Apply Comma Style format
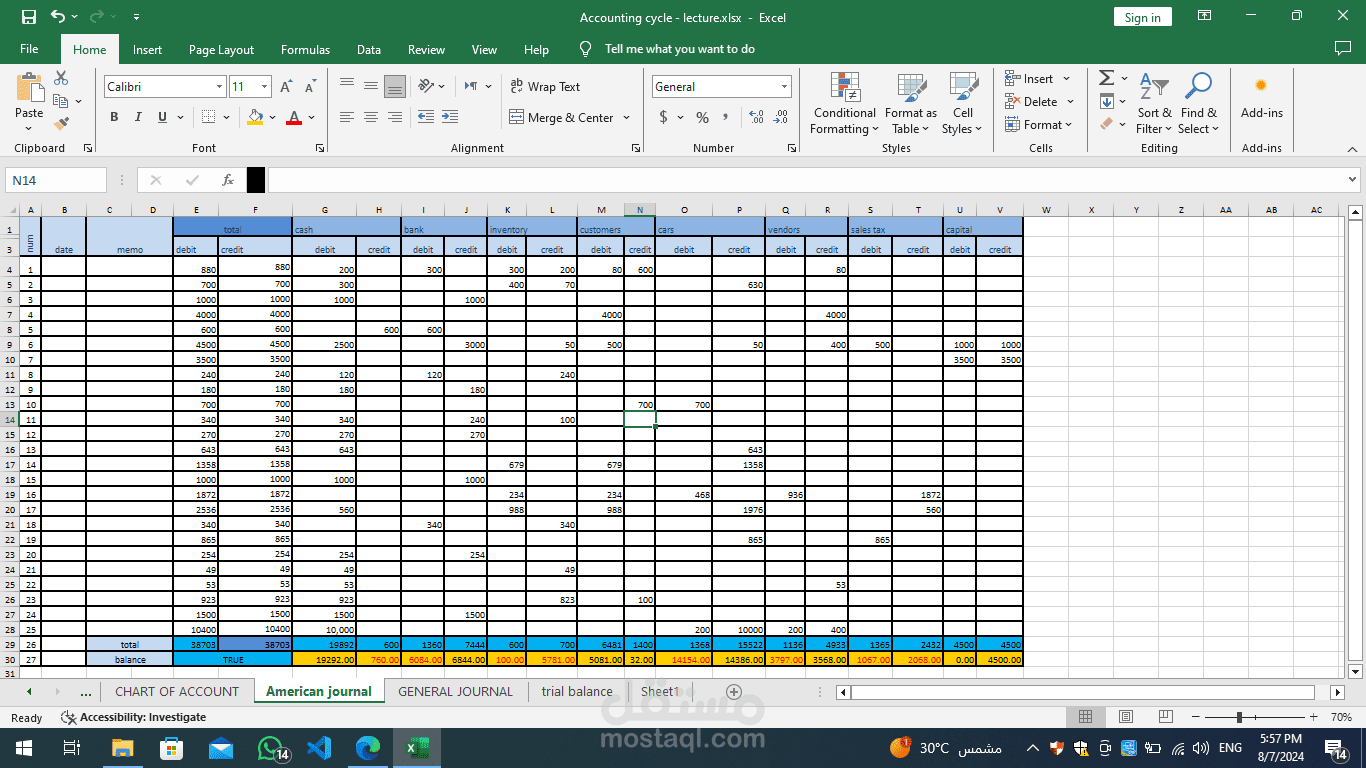The width and height of the screenshot is (1366, 768). [x=726, y=117]
